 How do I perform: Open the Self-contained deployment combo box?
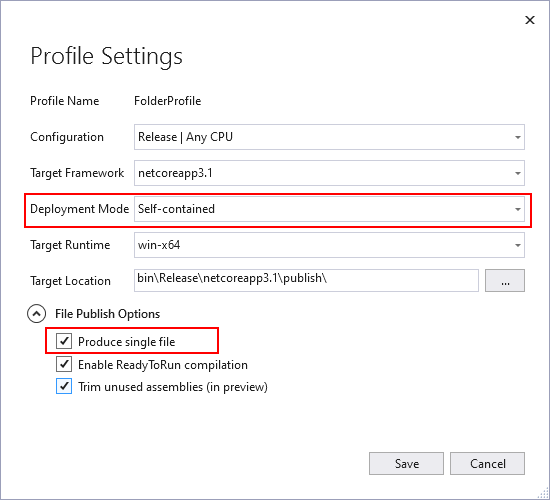(329, 209)
